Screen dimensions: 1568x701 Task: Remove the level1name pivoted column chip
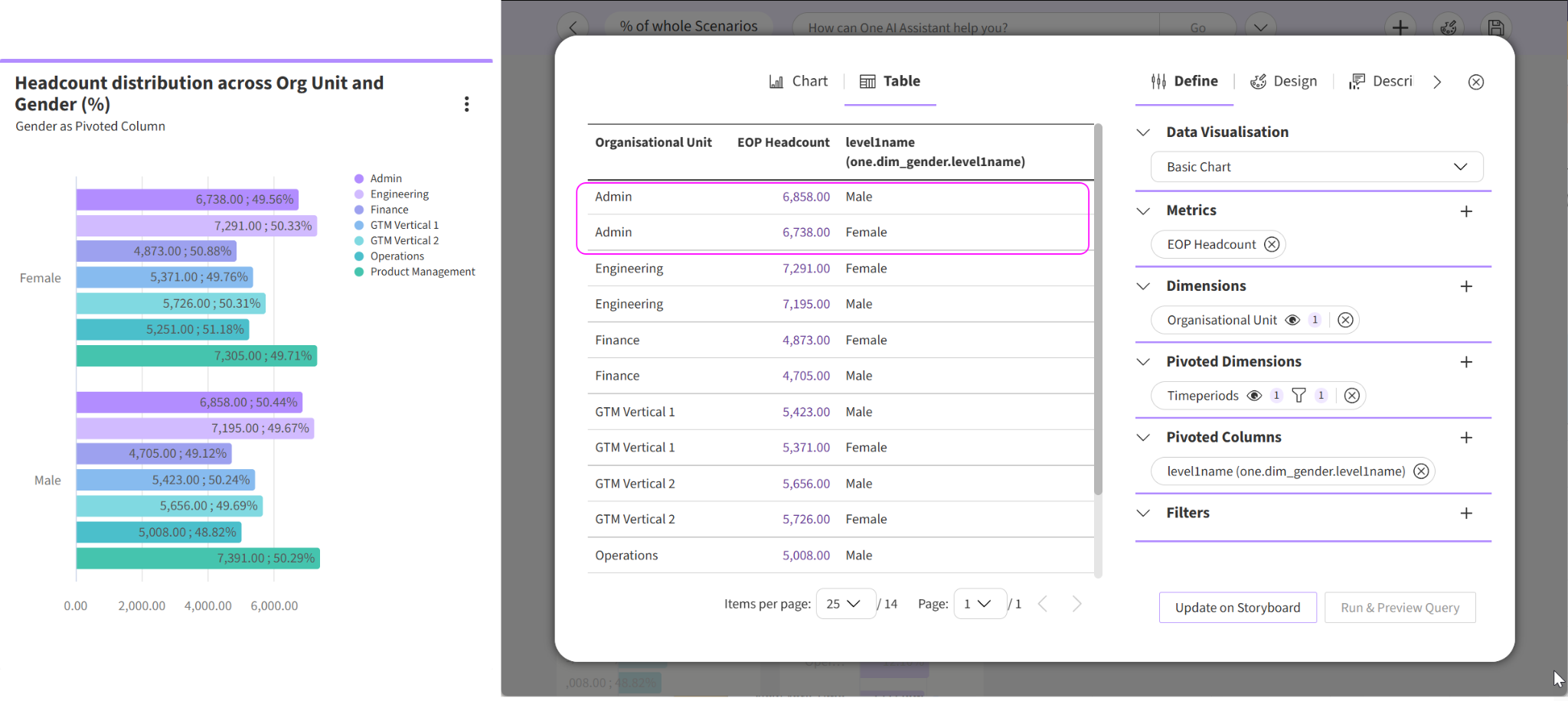1421,471
